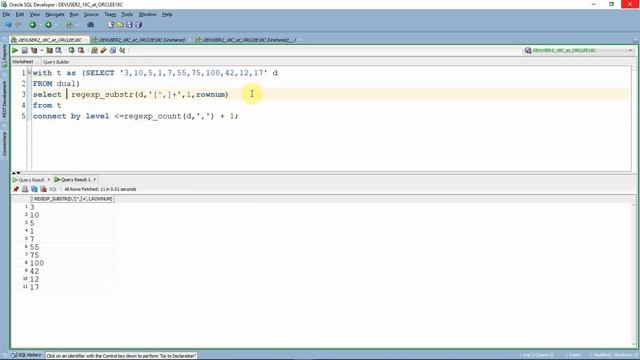The image size is (640, 360).
Task: Click the Autotrace icon
Action: point(49,50)
